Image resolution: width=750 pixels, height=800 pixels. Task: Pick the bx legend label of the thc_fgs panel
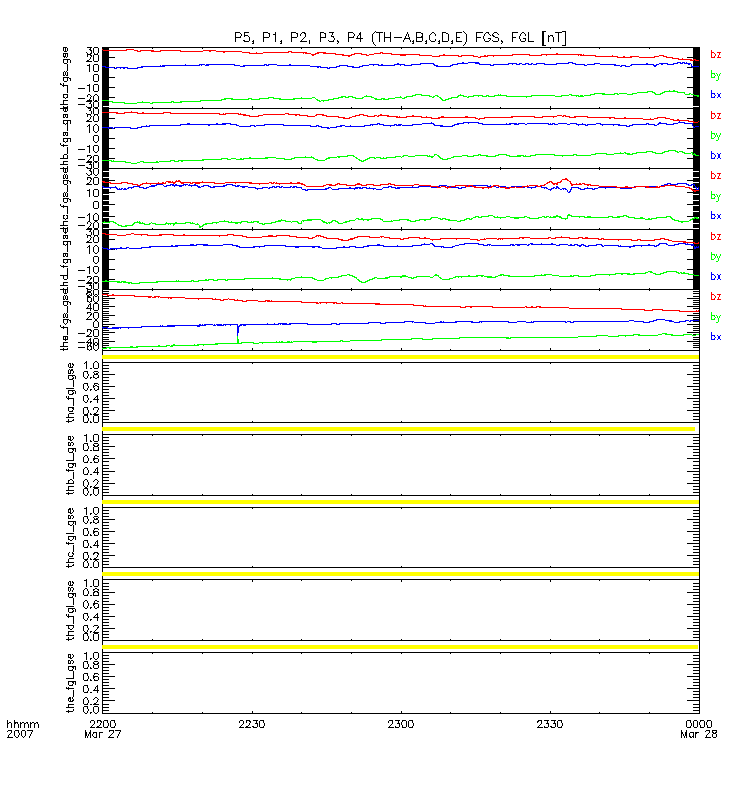[x=715, y=216]
